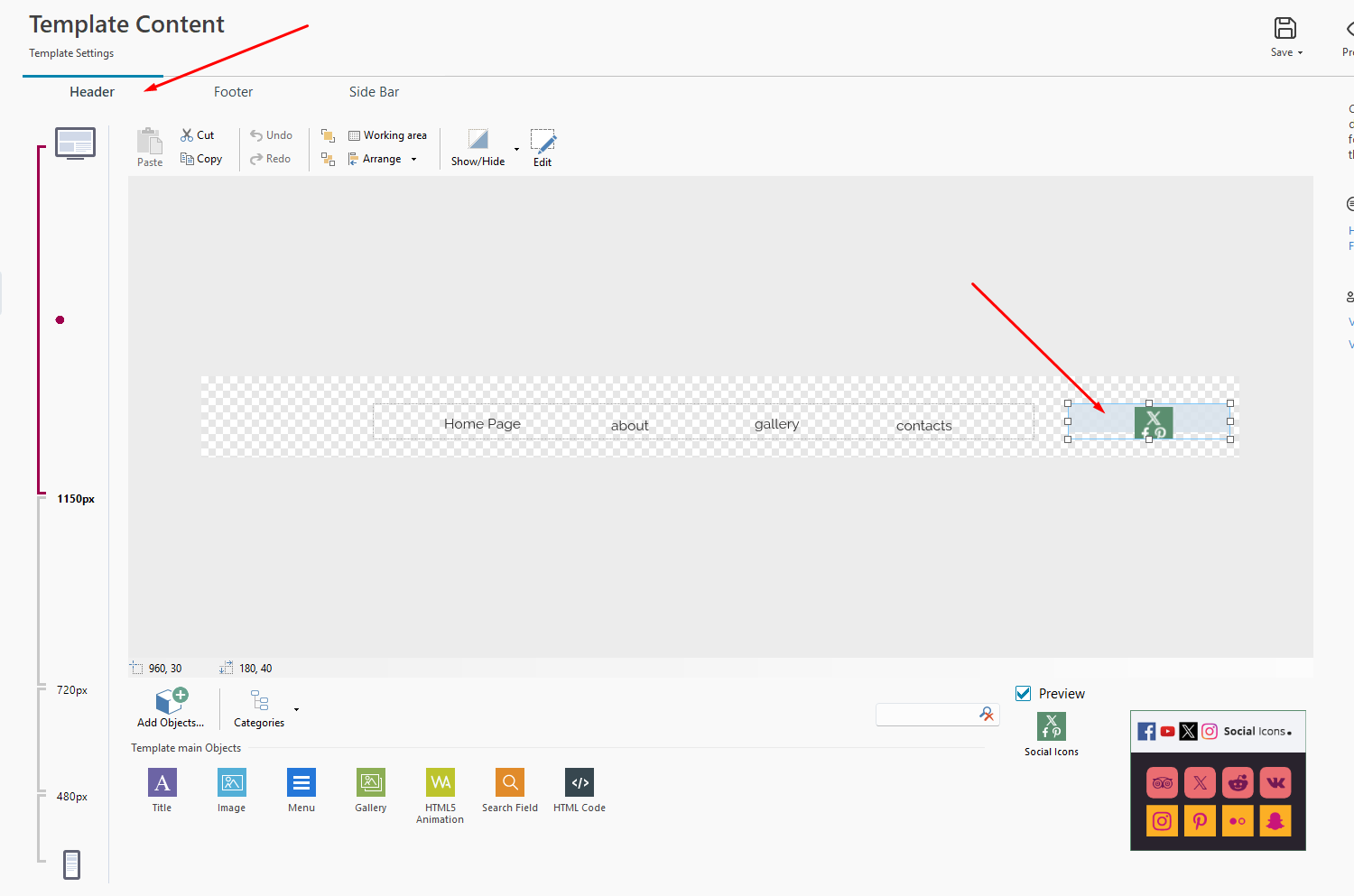Click the bring-to-front icon
The width and height of the screenshot is (1354, 896).
(x=329, y=135)
